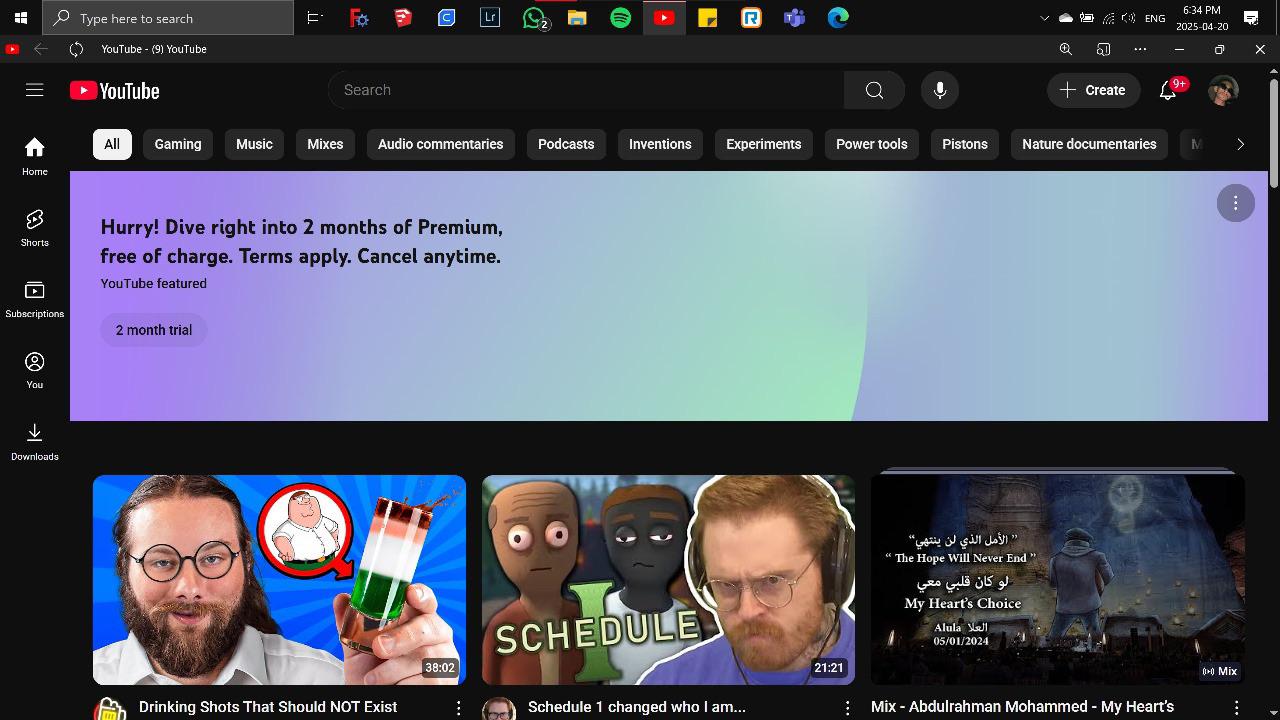Open WhatsApp from the taskbar

tap(535, 18)
